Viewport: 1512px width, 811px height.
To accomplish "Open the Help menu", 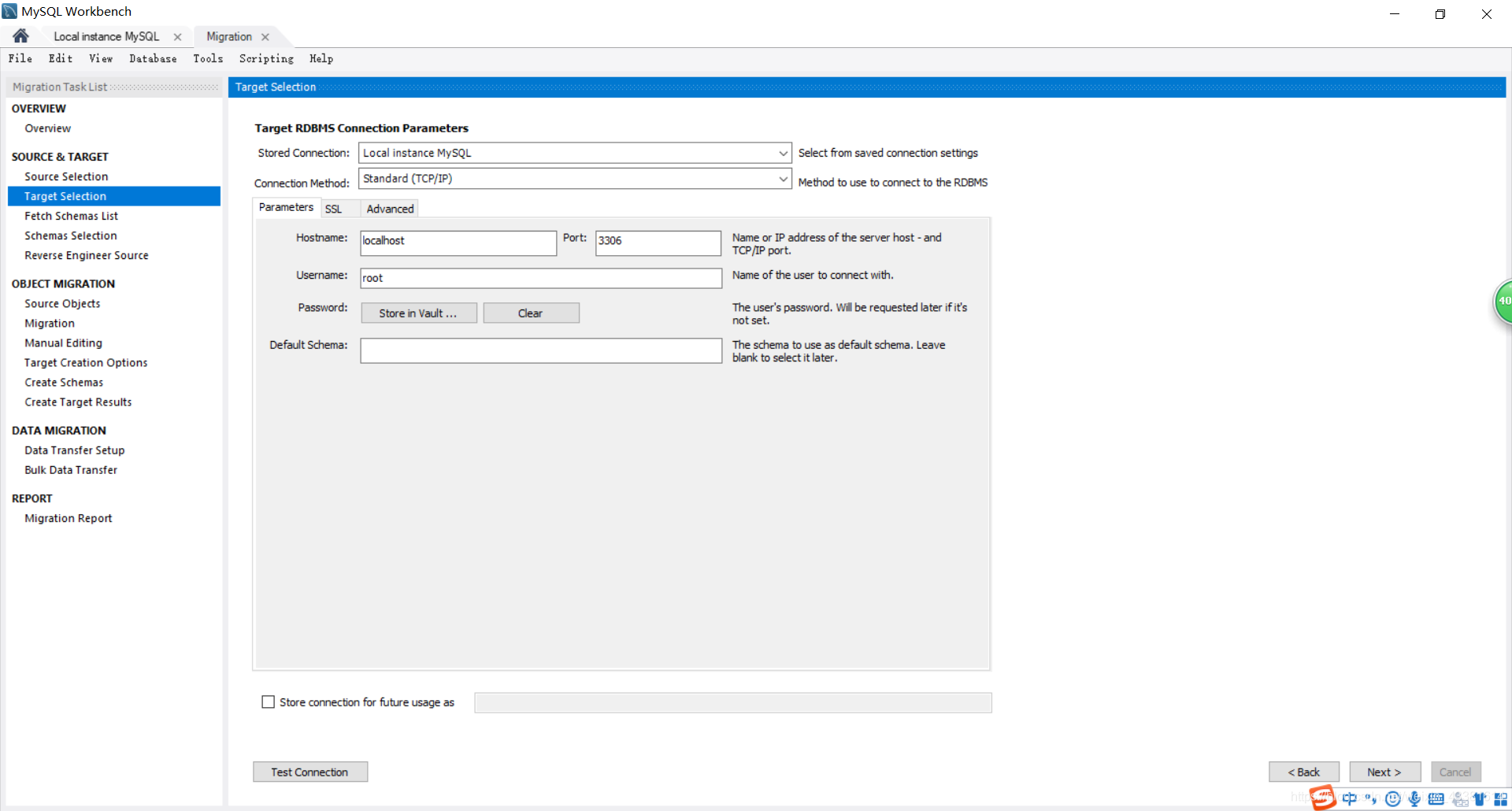I will click(x=321, y=58).
